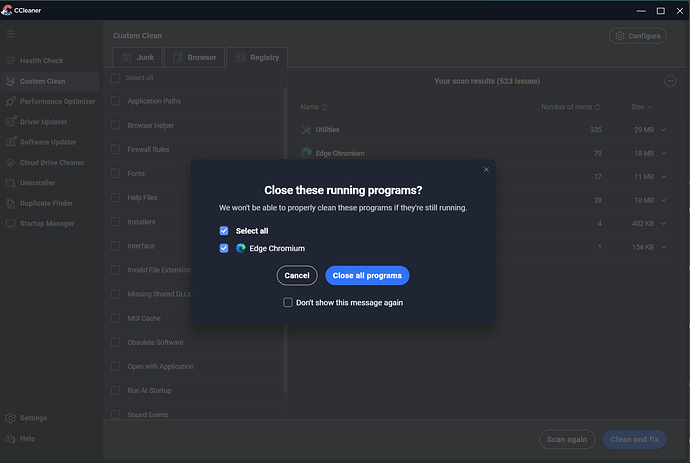Image resolution: width=690 pixels, height=463 pixels.
Task: Click the CCleaner logo in title bar
Action: pyautogui.click(x=7, y=10)
